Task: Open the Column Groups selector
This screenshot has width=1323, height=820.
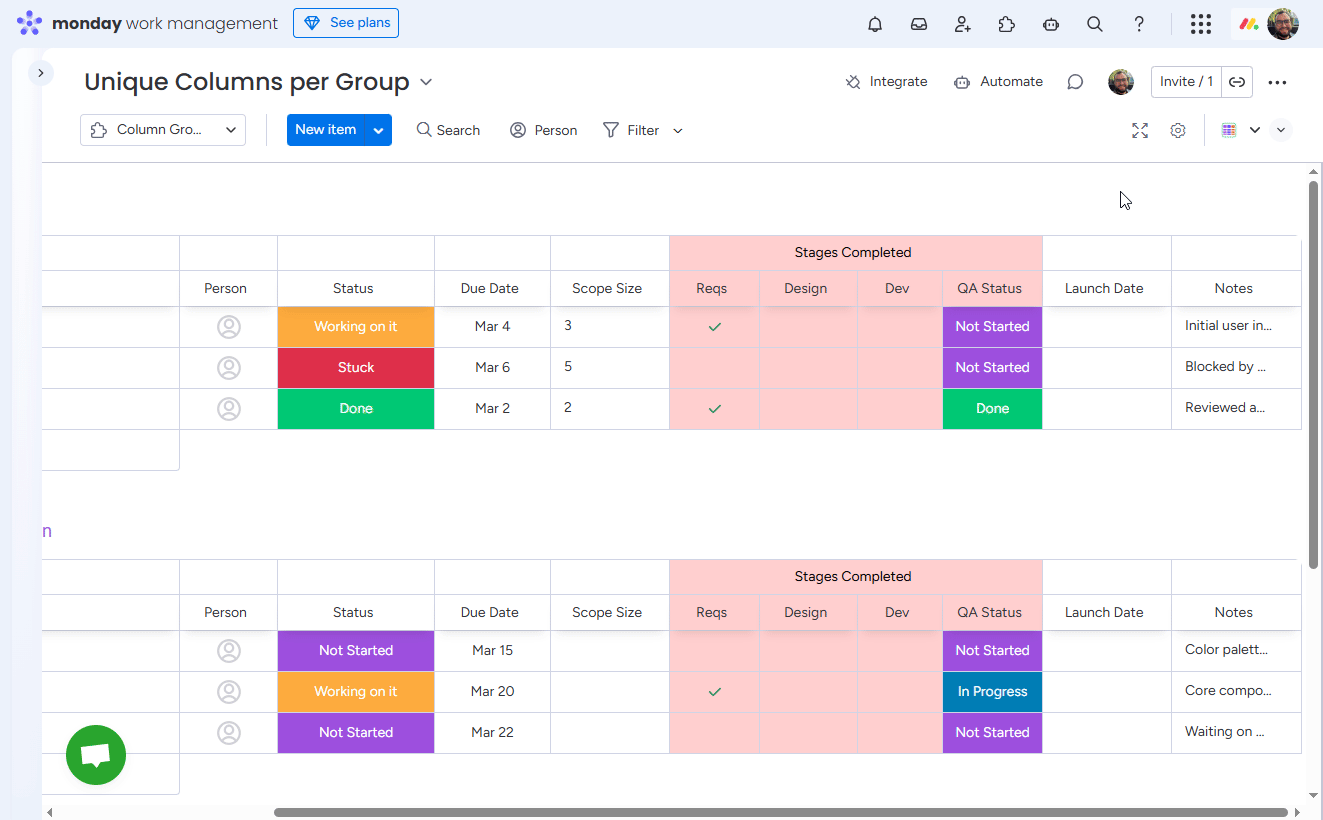Action: pyautogui.click(x=162, y=130)
